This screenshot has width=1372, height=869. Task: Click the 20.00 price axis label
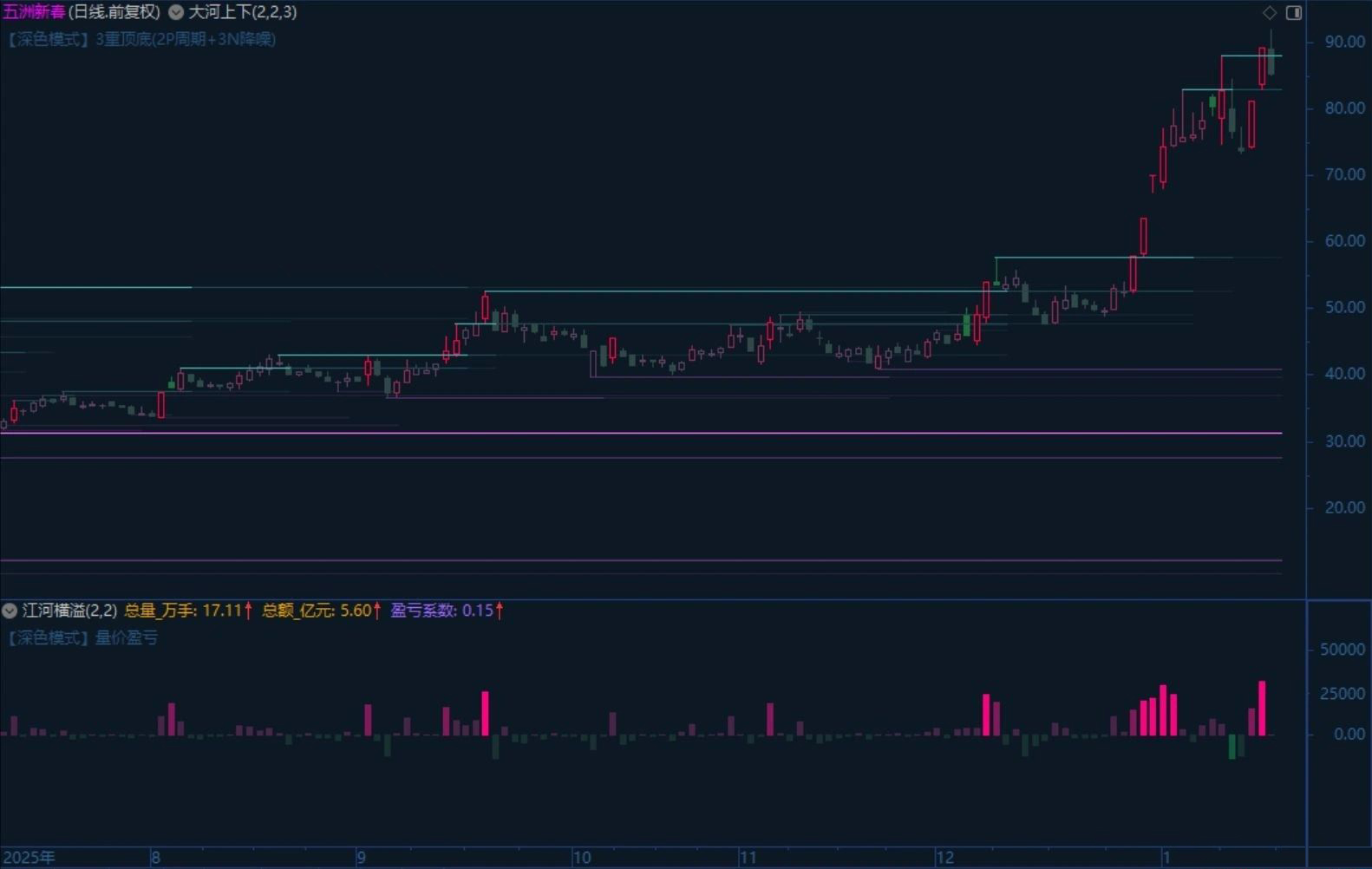[x=1344, y=507]
